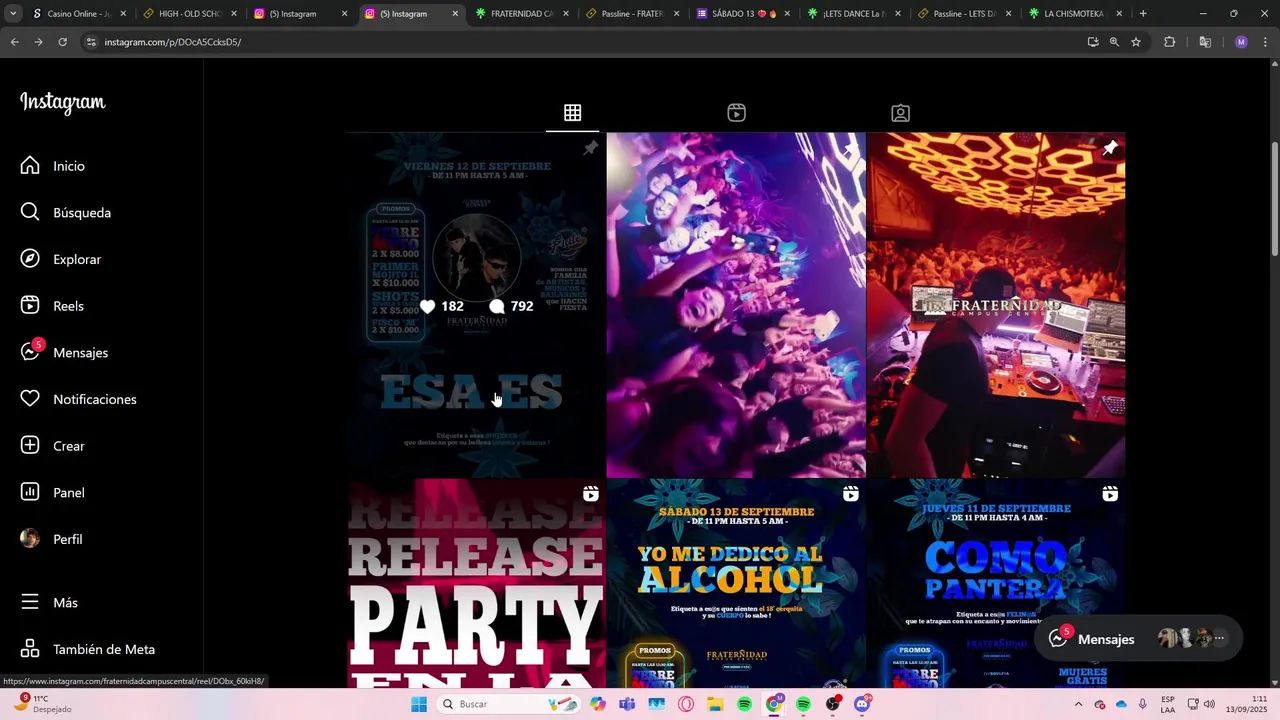Open the volume control in system tray
Viewport: 1280px width, 720px height.
(1209, 704)
